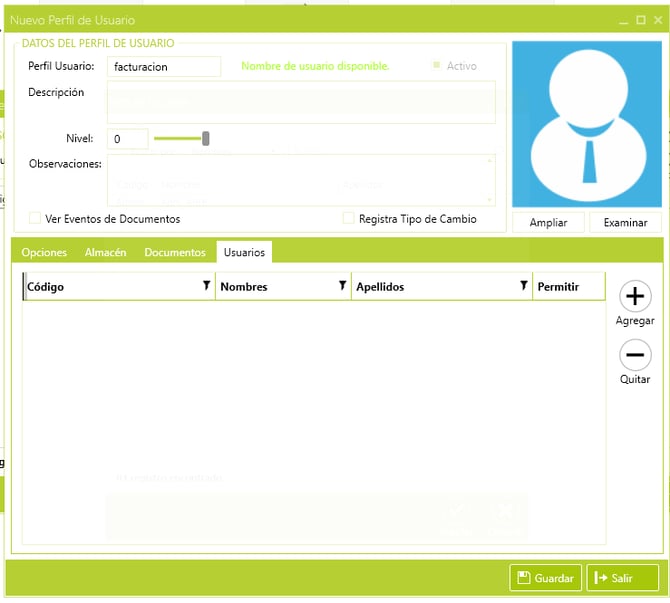
Task: Click the Salir button to exit
Action: [622, 578]
